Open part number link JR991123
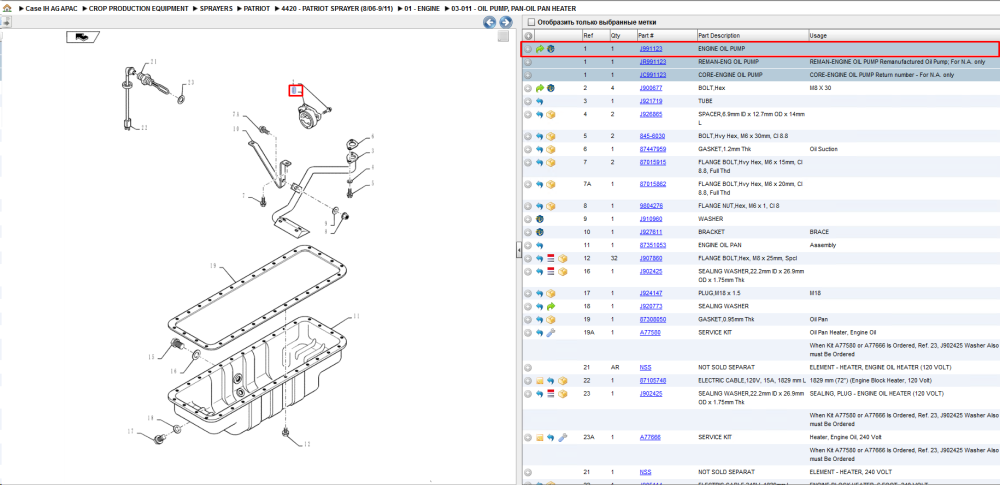 (653, 62)
